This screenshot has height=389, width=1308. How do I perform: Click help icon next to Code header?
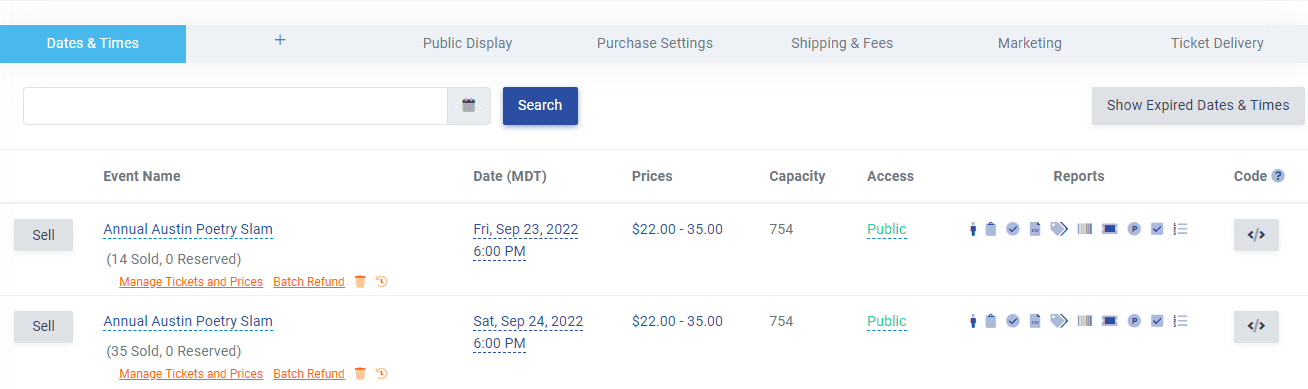[x=1278, y=176]
